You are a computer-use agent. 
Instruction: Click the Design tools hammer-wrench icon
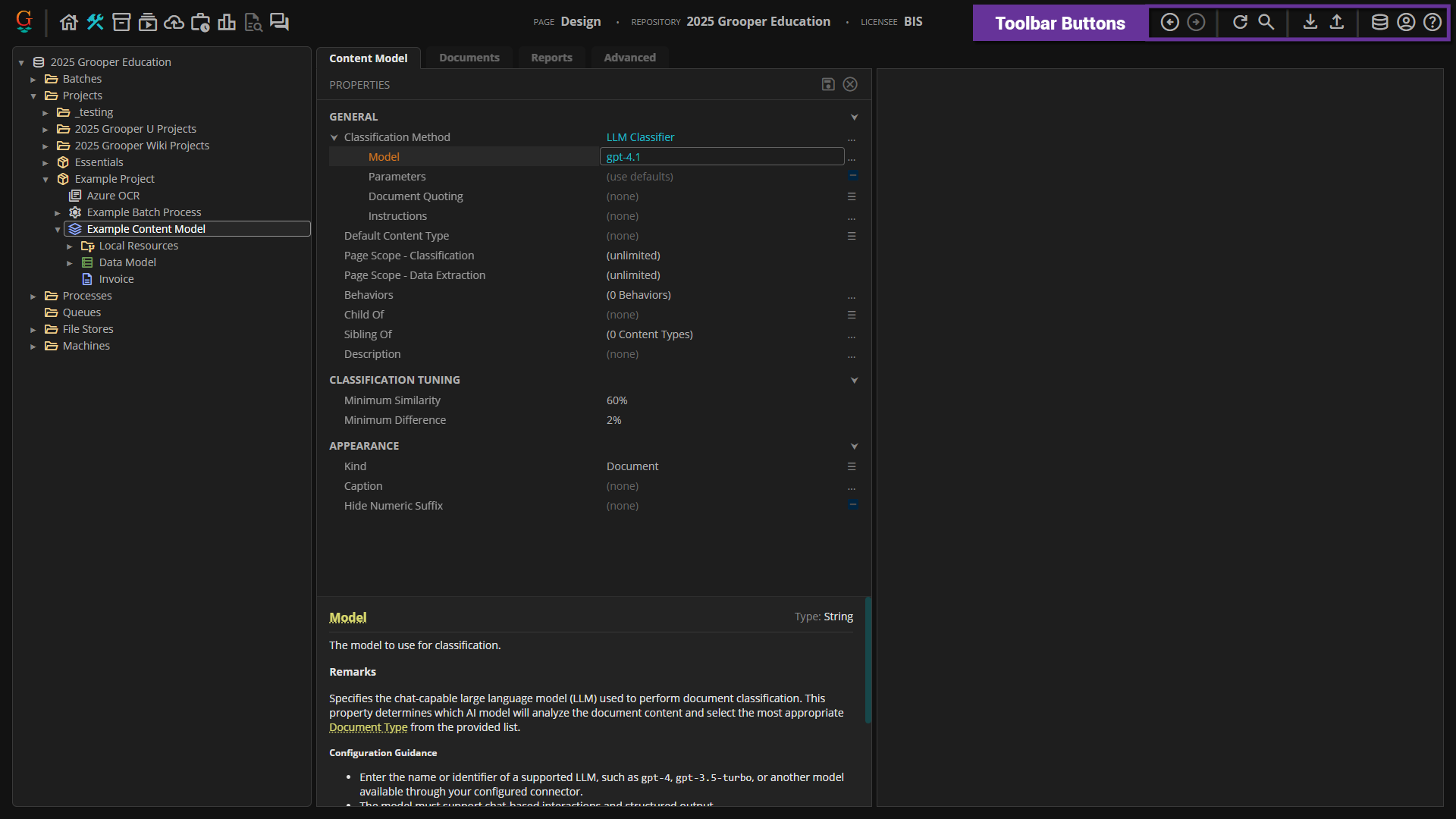point(95,22)
